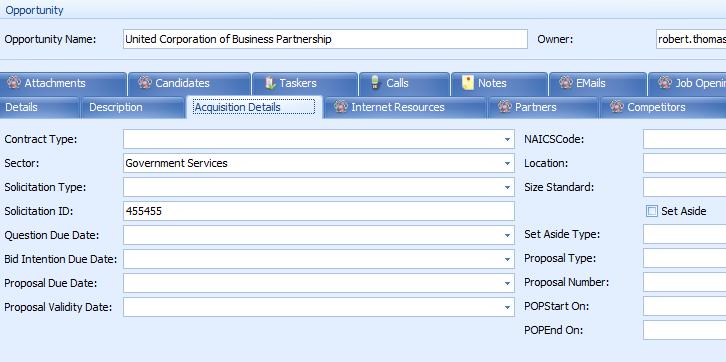
Task: Click the Size Standard input field
Action: click(684, 187)
